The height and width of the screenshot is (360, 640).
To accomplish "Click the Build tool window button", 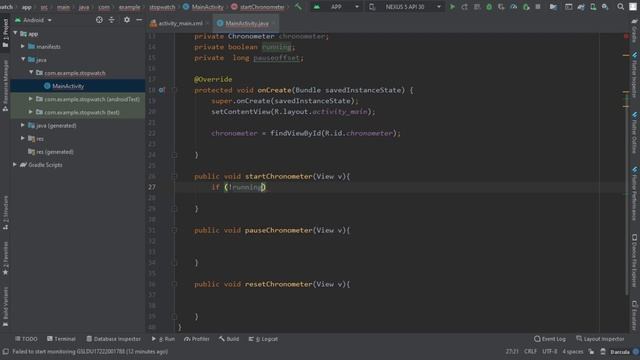I will point(229,339).
